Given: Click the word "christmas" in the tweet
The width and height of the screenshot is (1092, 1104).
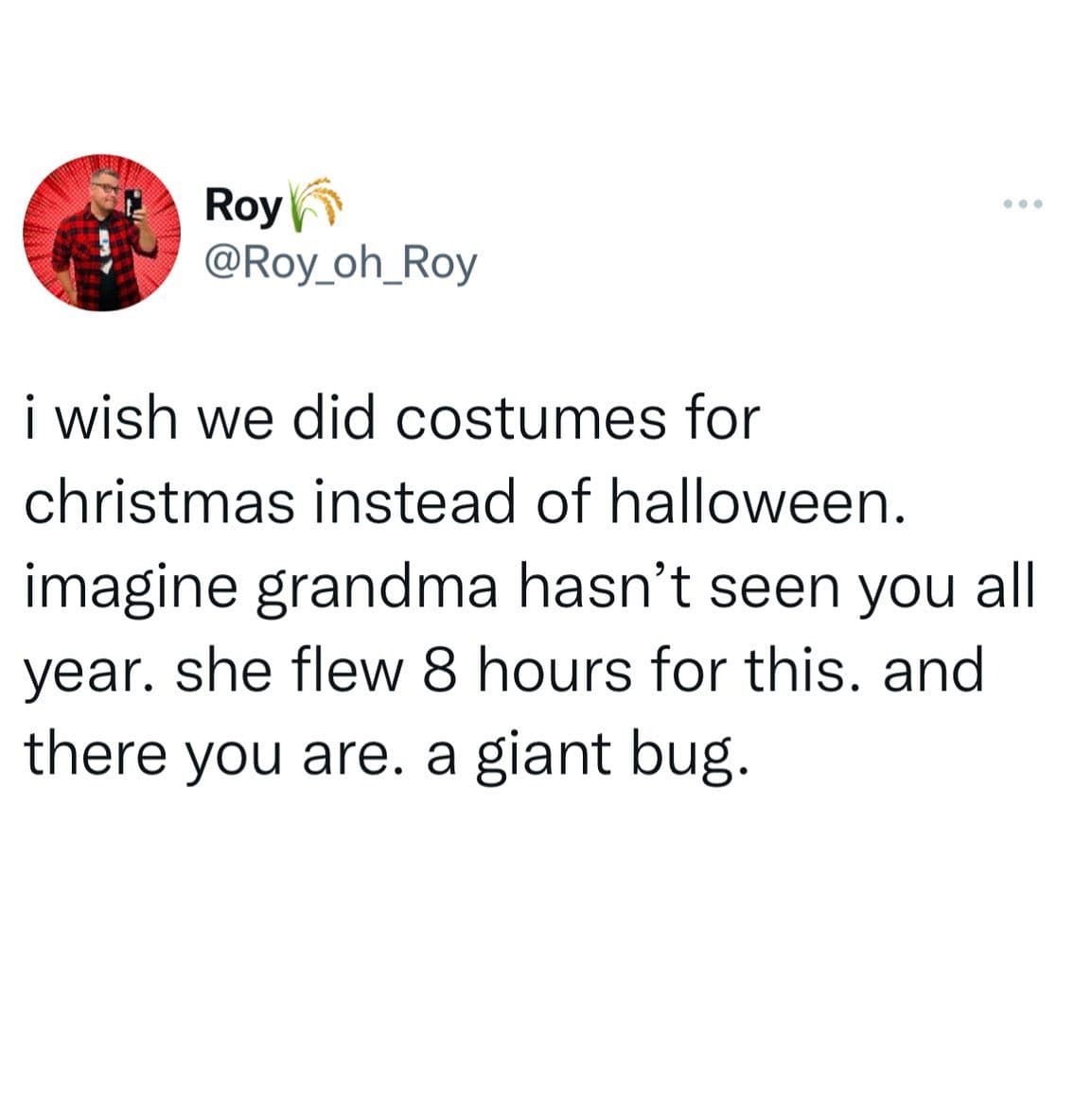Looking at the screenshot, I should click(158, 503).
